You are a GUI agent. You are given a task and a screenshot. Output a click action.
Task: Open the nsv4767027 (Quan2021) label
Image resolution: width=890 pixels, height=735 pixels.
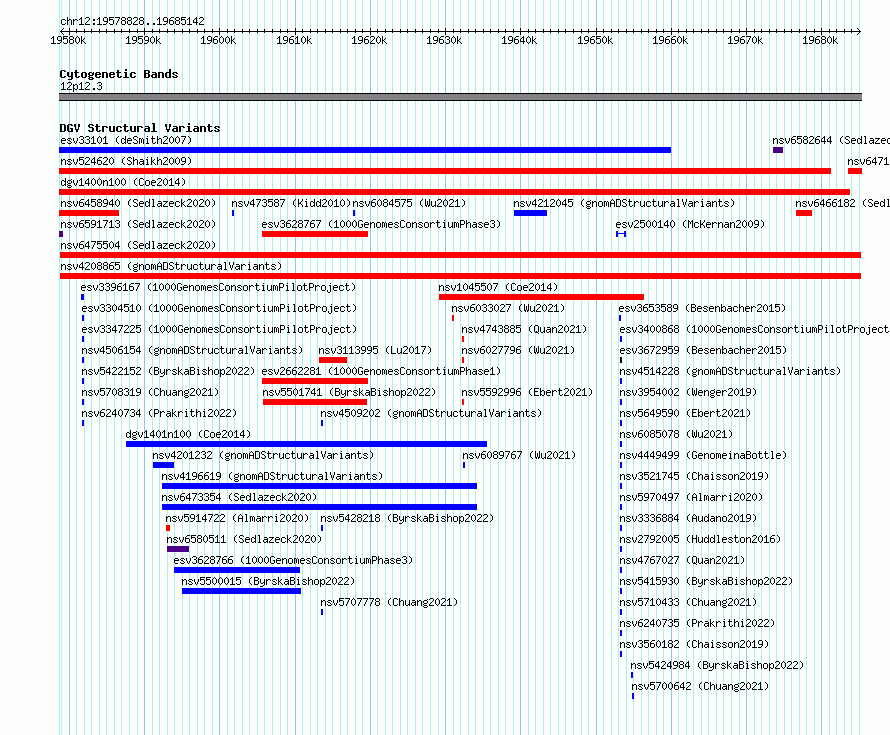(x=682, y=560)
